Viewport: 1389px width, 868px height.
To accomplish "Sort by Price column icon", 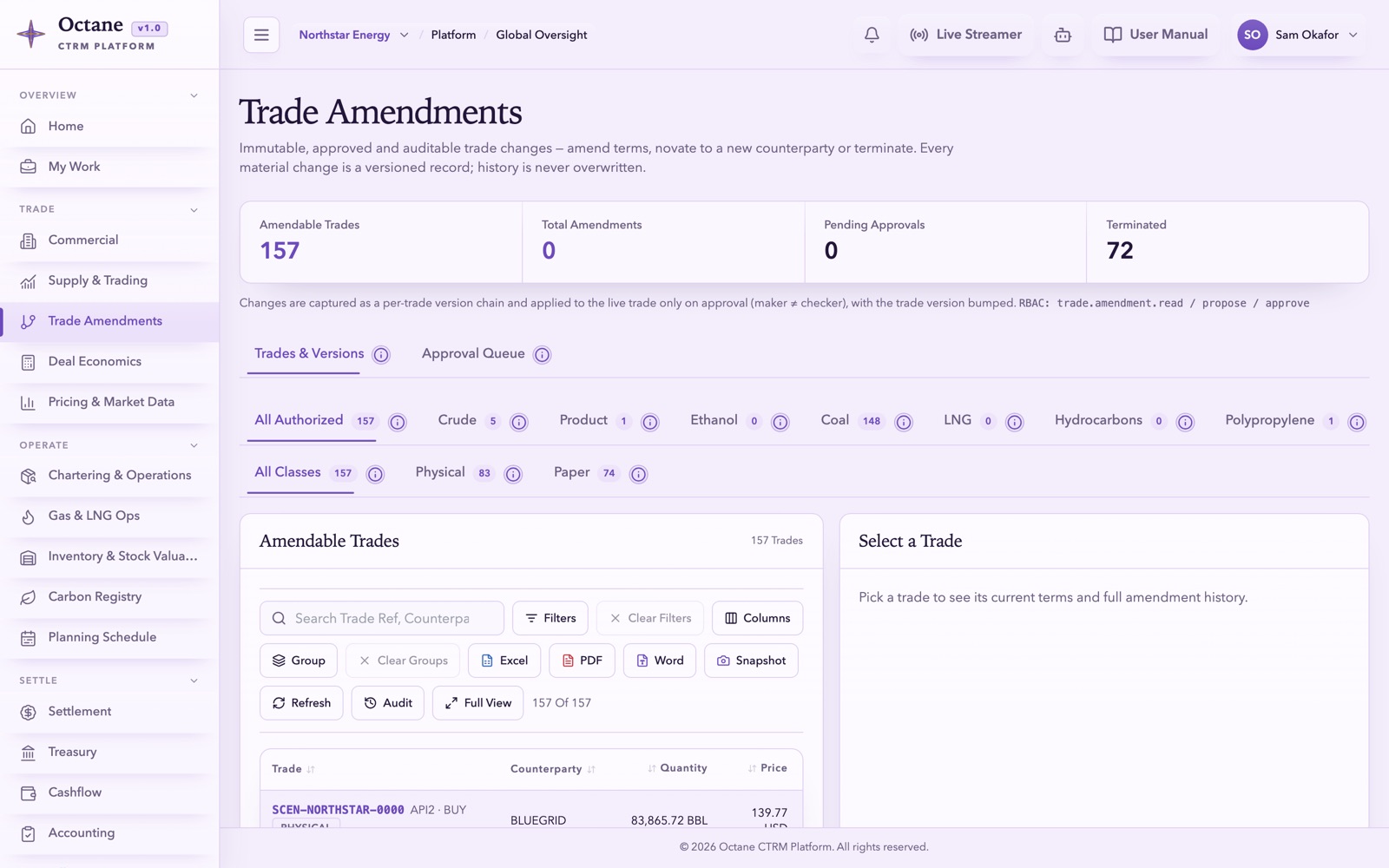I will click(752, 769).
